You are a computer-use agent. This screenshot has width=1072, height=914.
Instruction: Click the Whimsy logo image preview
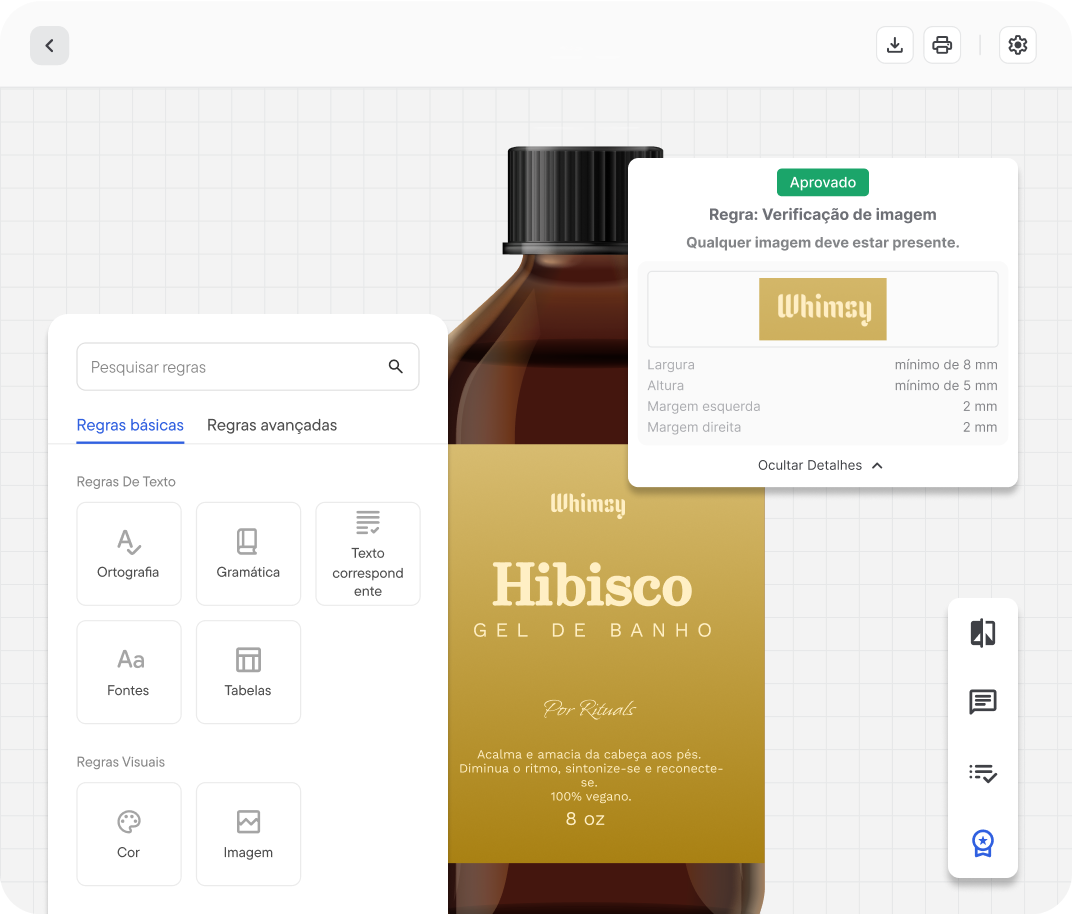click(822, 309)
